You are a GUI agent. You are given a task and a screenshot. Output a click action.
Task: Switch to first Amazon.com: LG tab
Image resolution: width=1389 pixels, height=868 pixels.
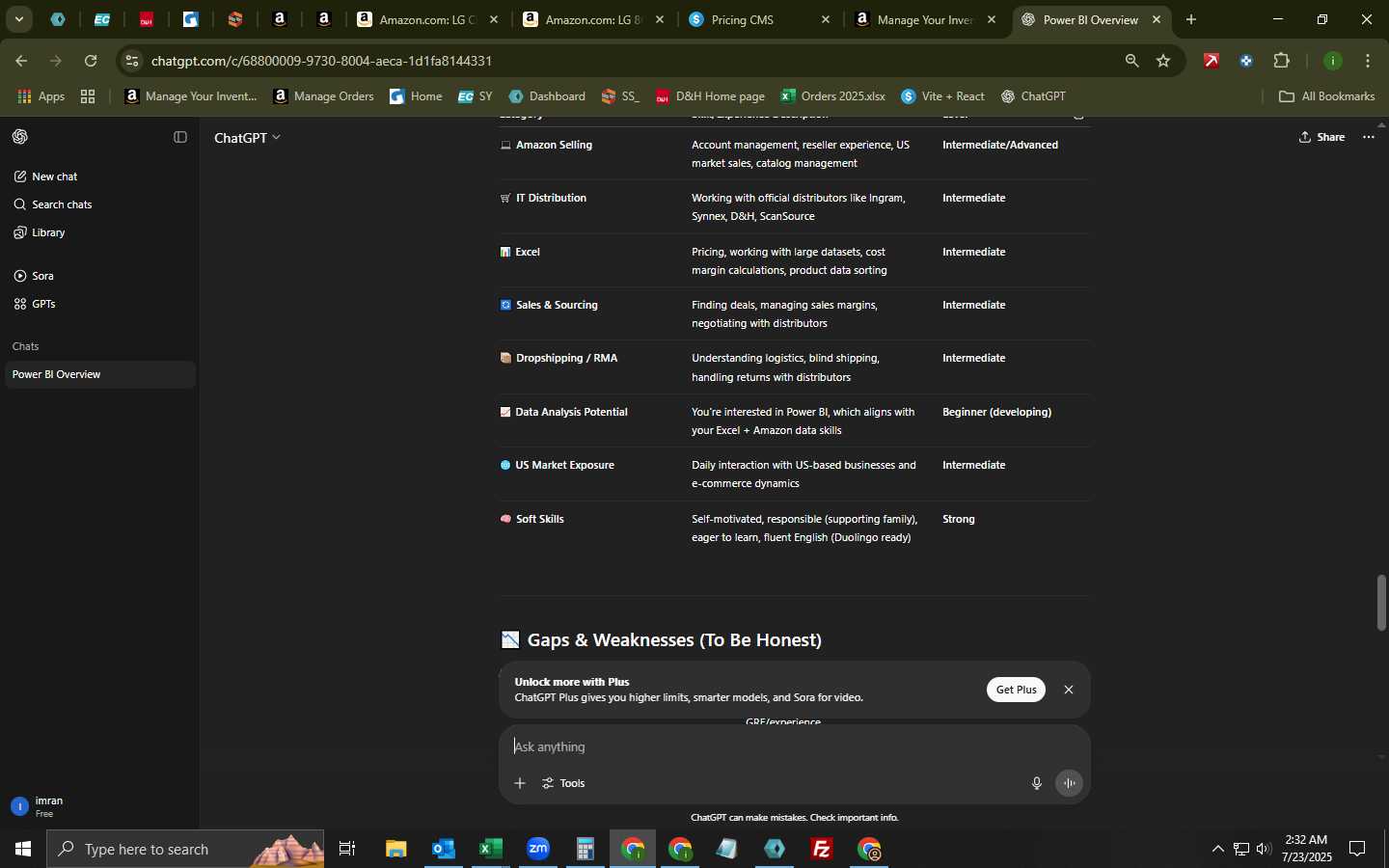click(427, 19)
